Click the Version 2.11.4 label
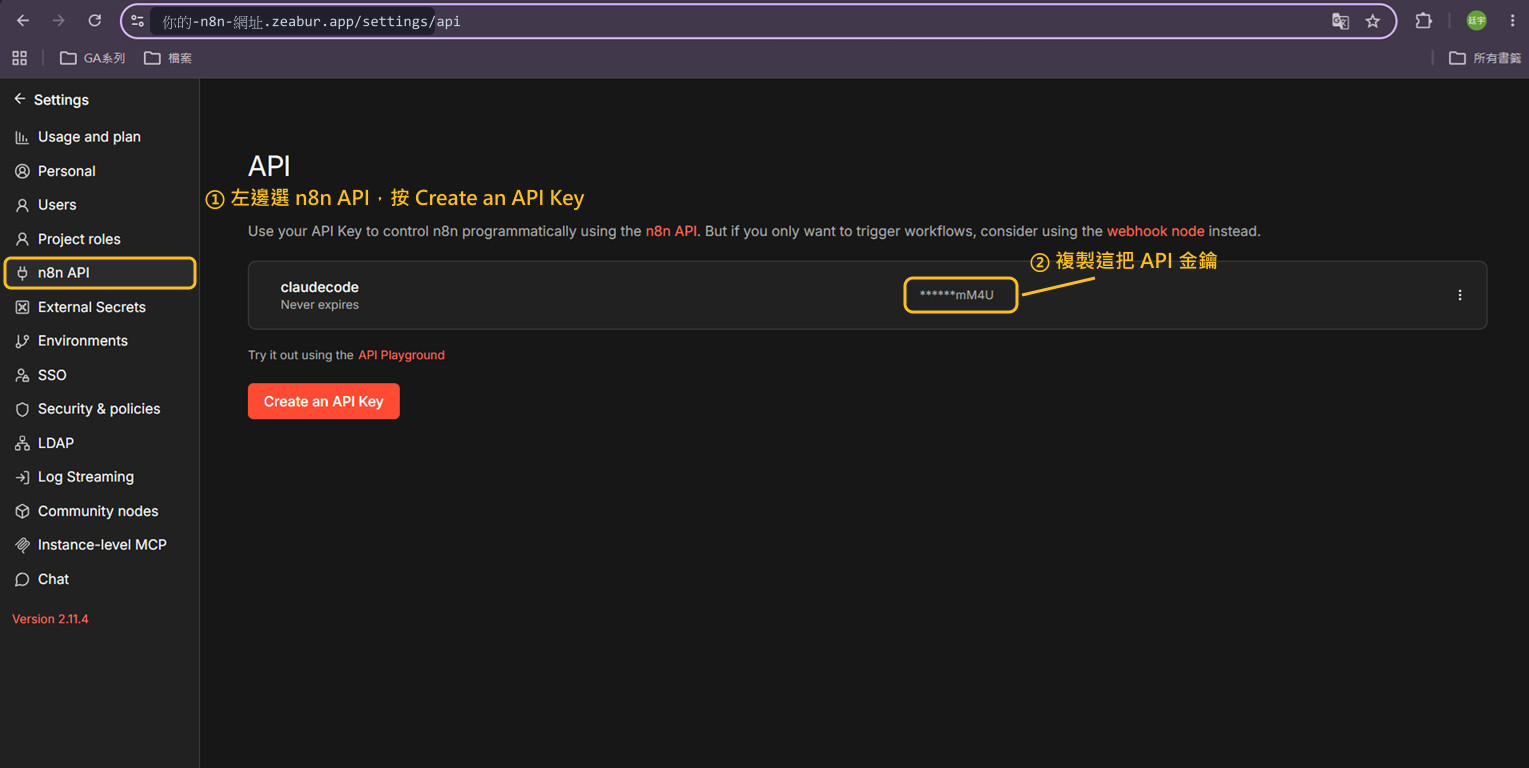 [x=50, y=619]
